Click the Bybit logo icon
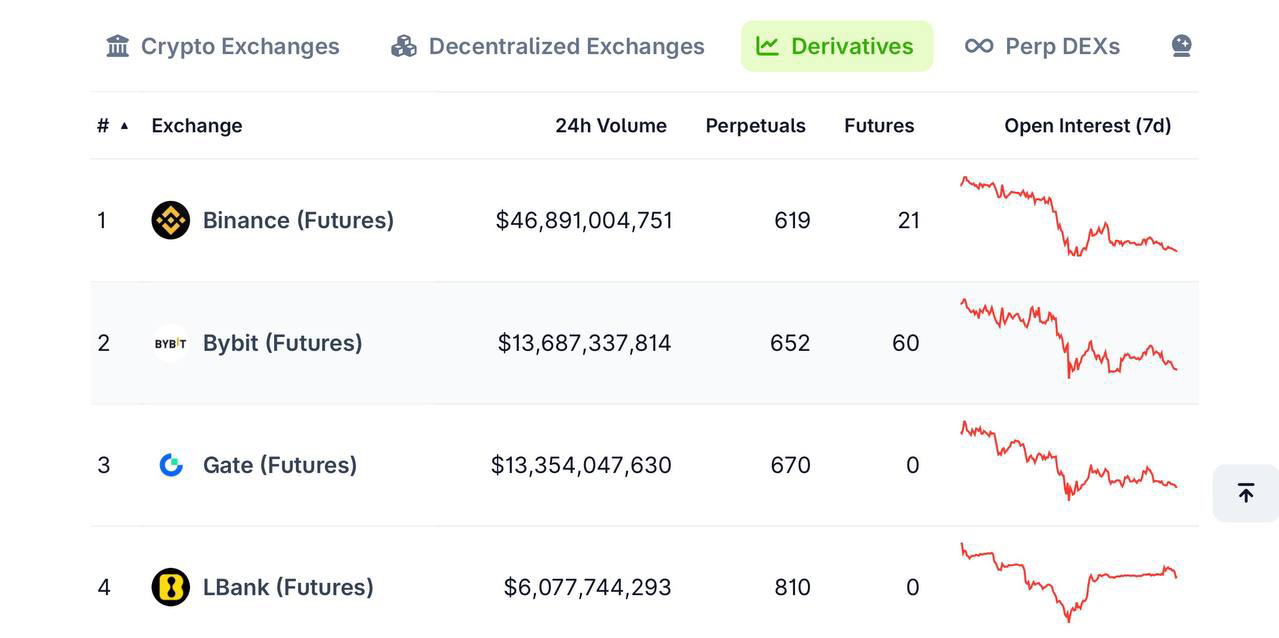The width and height of the screenshot is (1279, 638). [170, 343]
